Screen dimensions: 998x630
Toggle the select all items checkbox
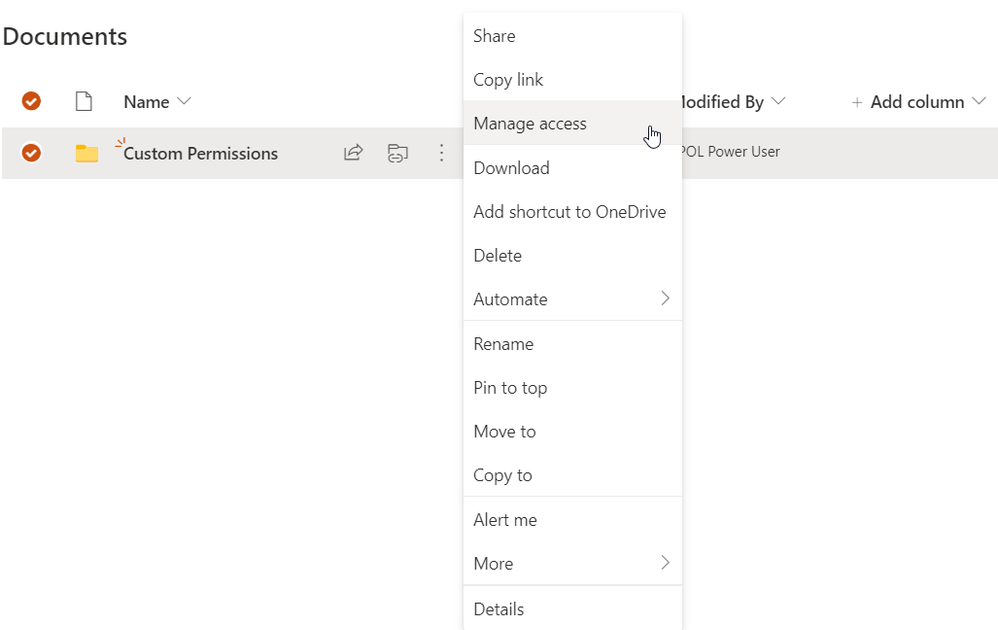click(31, 101)
